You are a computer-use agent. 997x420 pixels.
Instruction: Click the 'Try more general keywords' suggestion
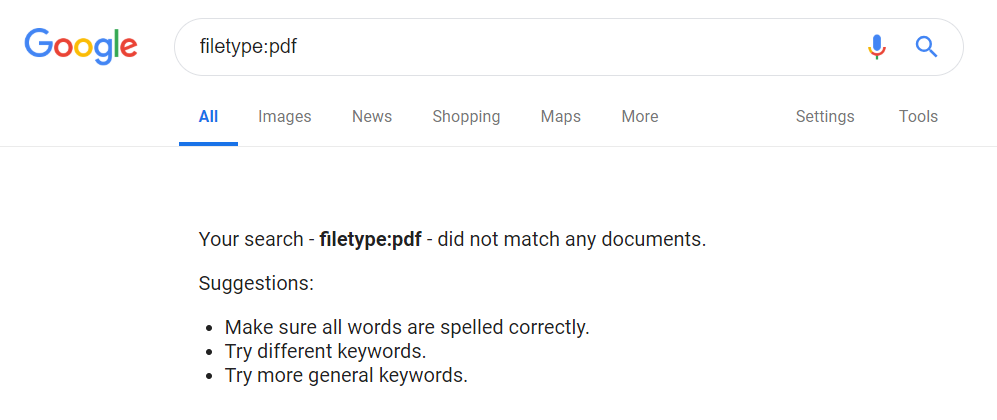pyautogui.click(x=346, y=376)
